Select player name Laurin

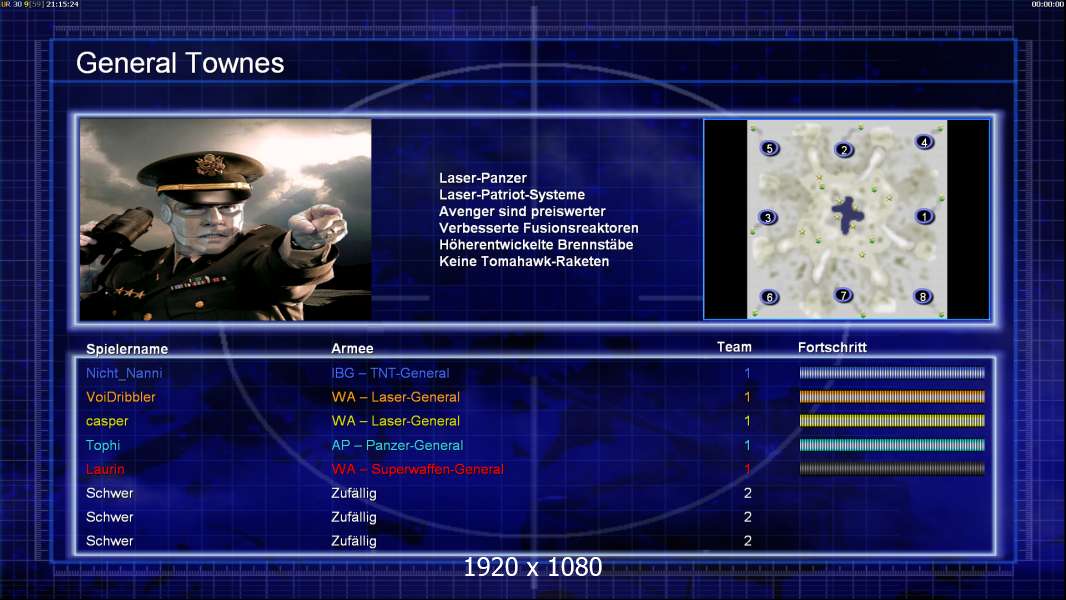tap(105, 469)
